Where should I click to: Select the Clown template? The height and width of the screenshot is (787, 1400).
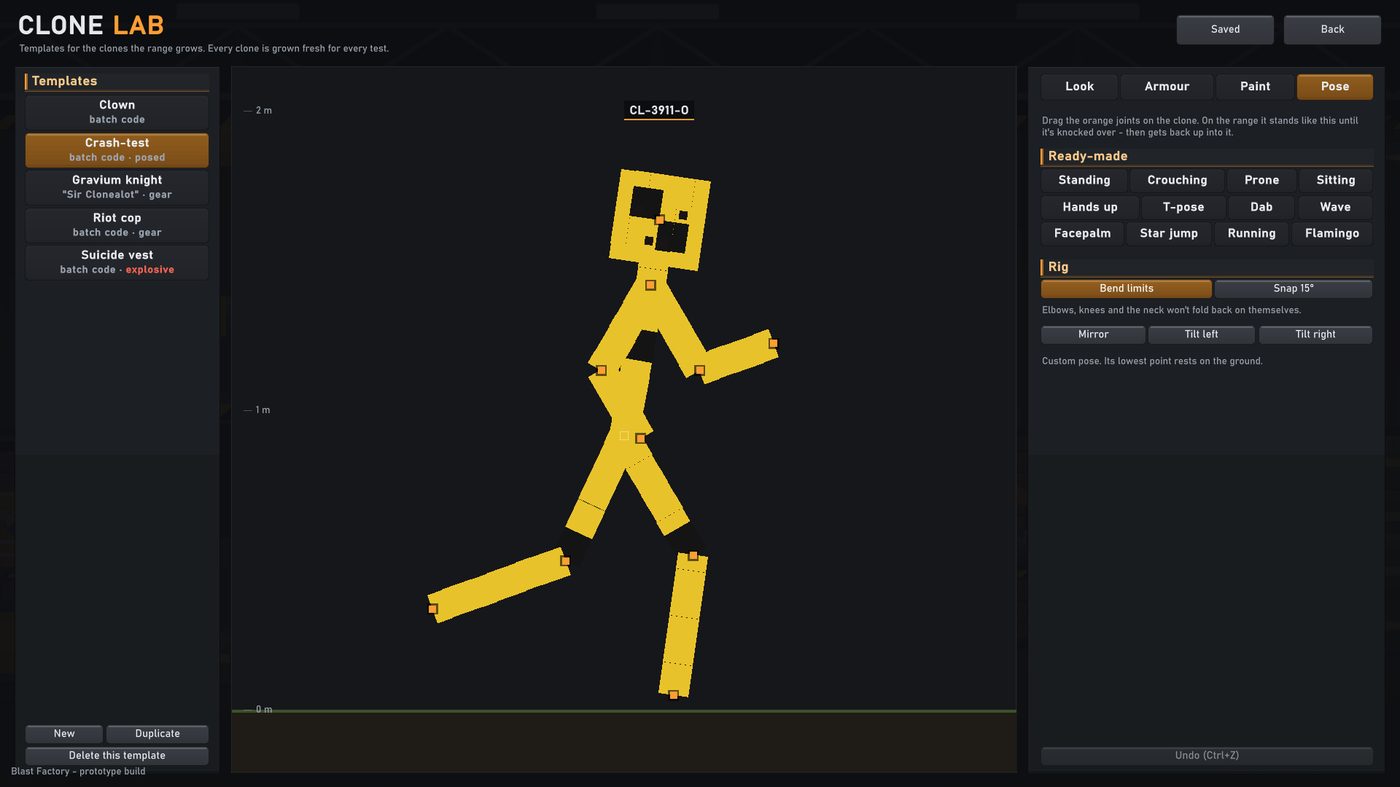tap(117, 112)
